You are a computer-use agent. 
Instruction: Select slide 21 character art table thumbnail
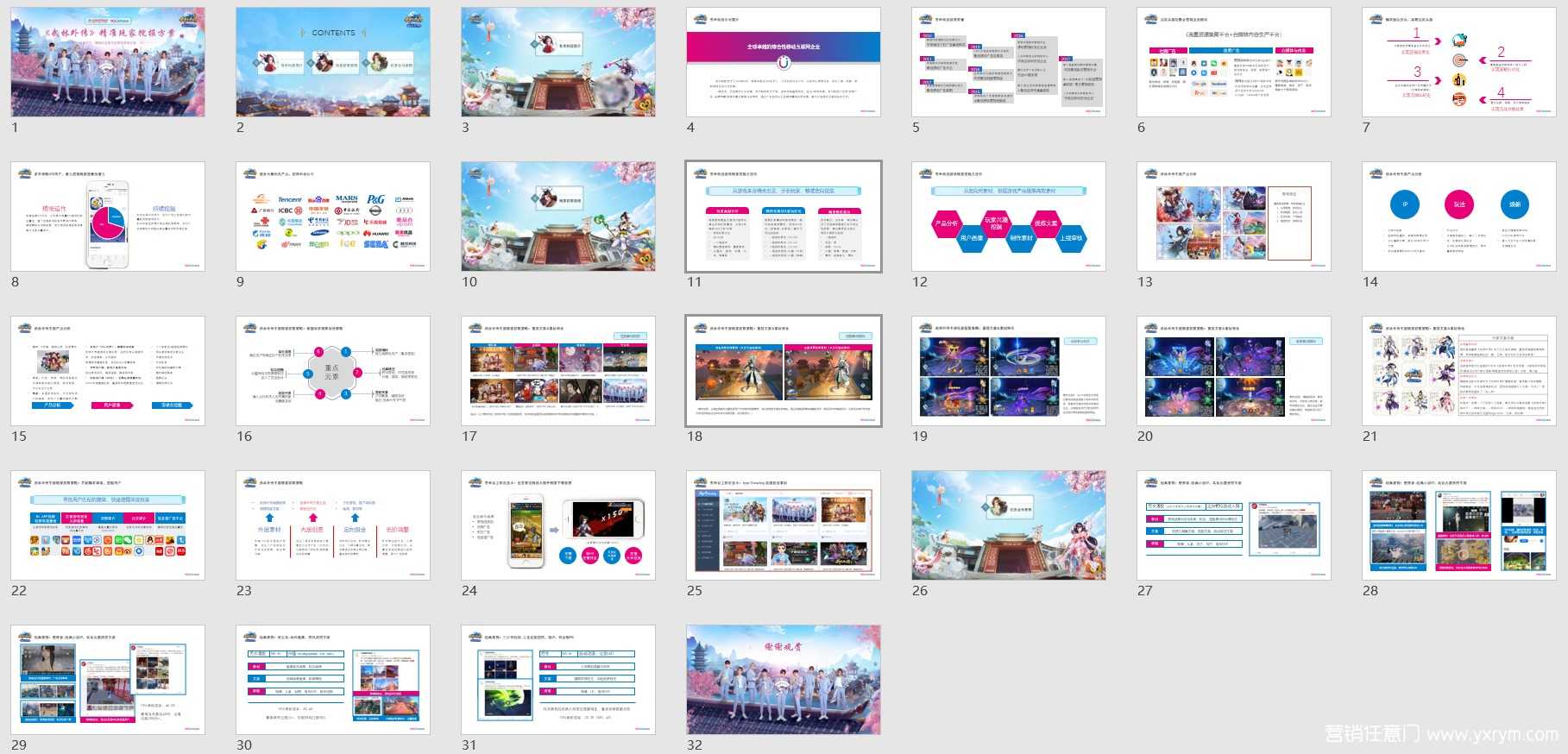click(x=1459, y=371)
